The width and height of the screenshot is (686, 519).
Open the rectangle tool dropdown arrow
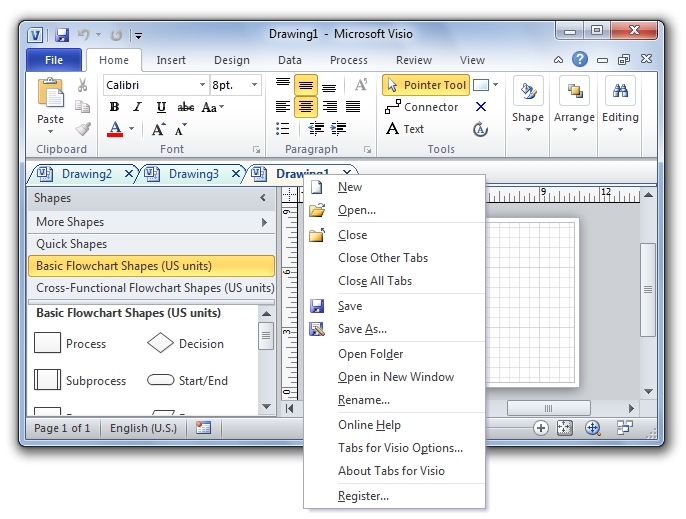(x=495, y=84)
